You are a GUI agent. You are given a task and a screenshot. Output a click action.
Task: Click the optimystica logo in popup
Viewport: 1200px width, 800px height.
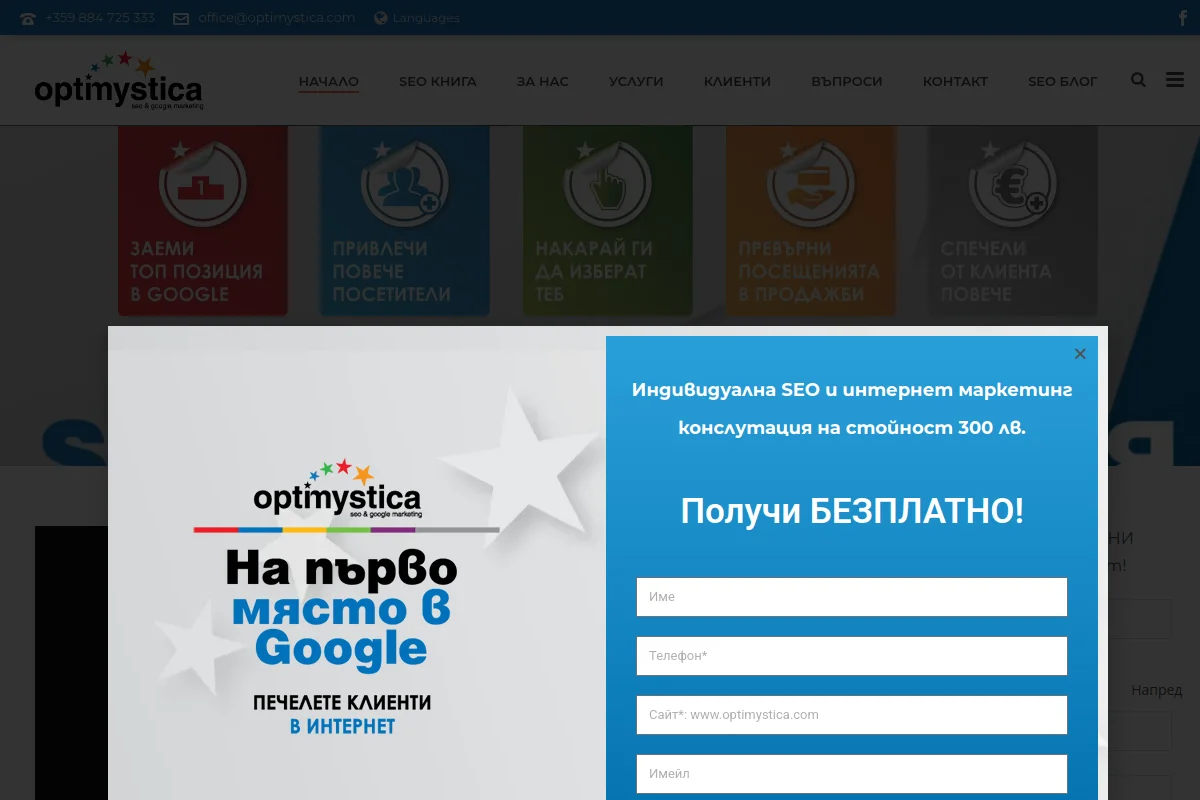338,489
